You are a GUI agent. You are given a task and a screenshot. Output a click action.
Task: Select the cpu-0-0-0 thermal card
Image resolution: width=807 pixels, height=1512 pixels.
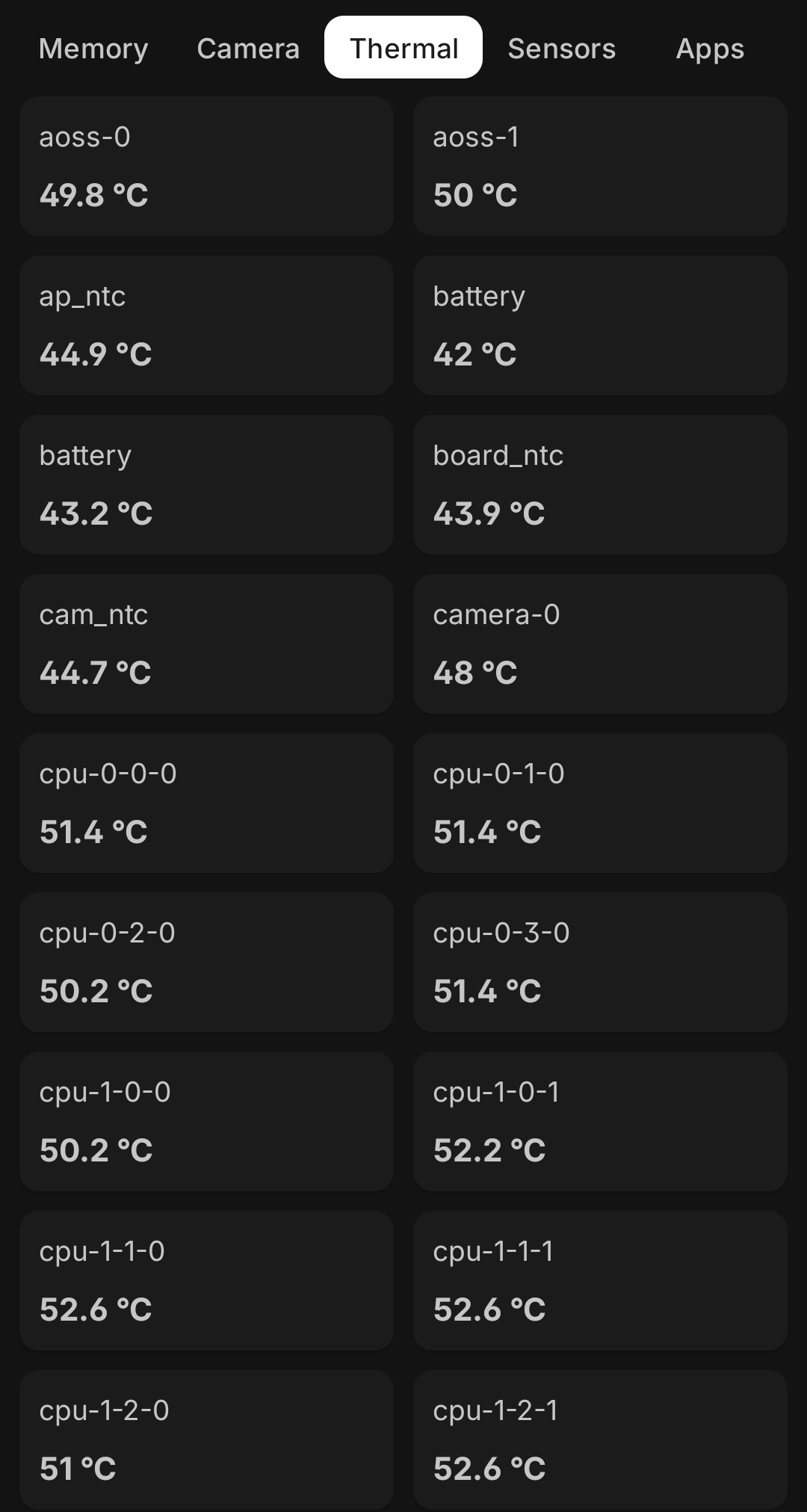click(206, 803)
